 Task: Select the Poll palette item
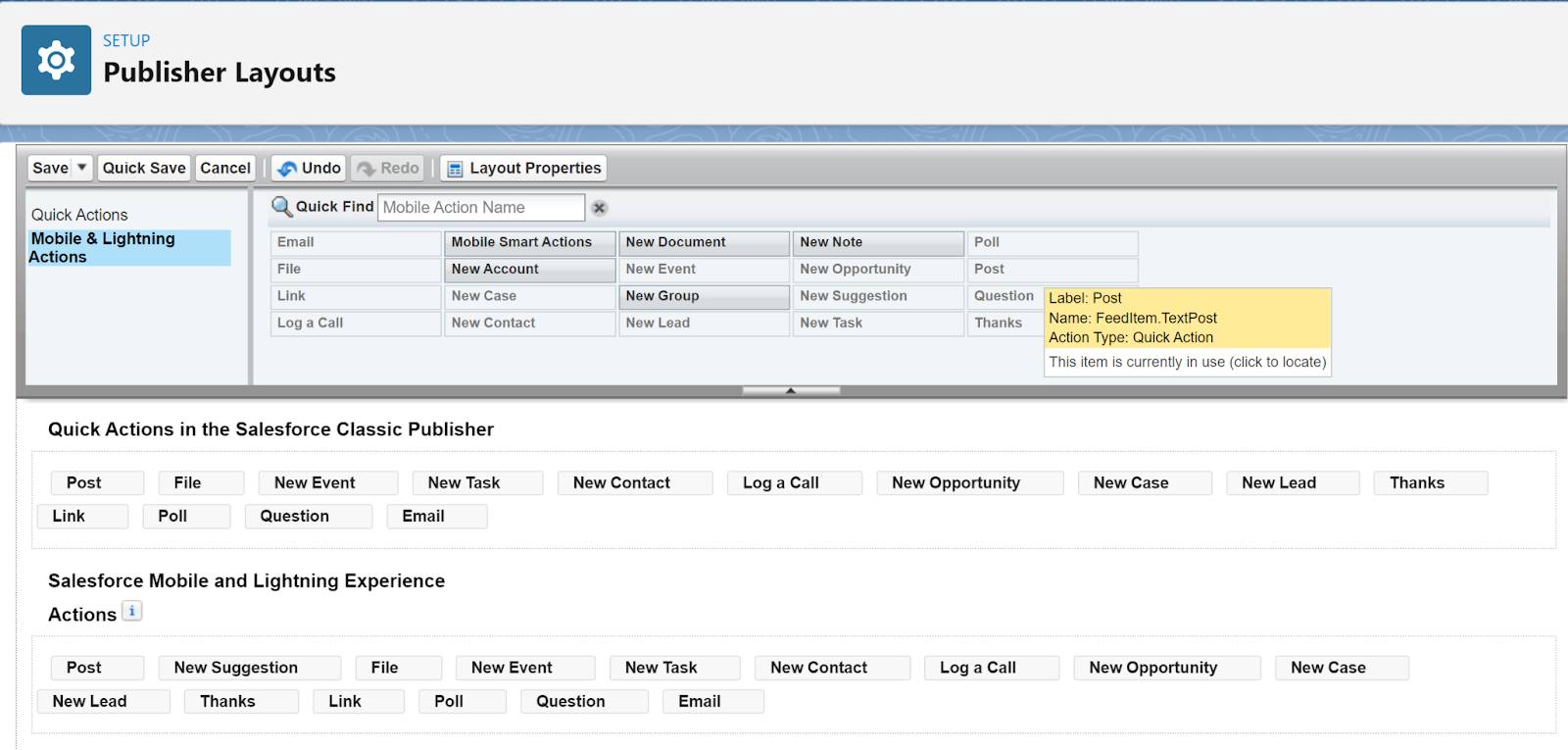click(x=1053, y=242)
